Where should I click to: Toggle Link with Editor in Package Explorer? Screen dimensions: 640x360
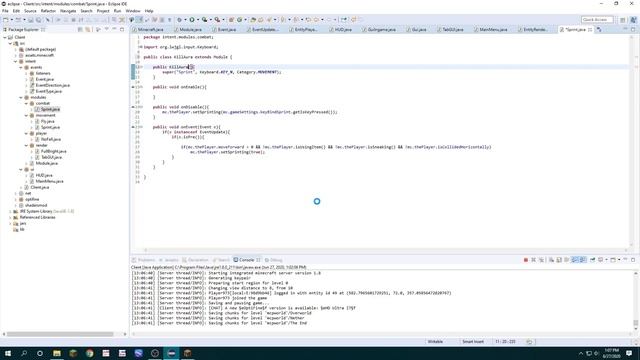[x=88, y=29]
